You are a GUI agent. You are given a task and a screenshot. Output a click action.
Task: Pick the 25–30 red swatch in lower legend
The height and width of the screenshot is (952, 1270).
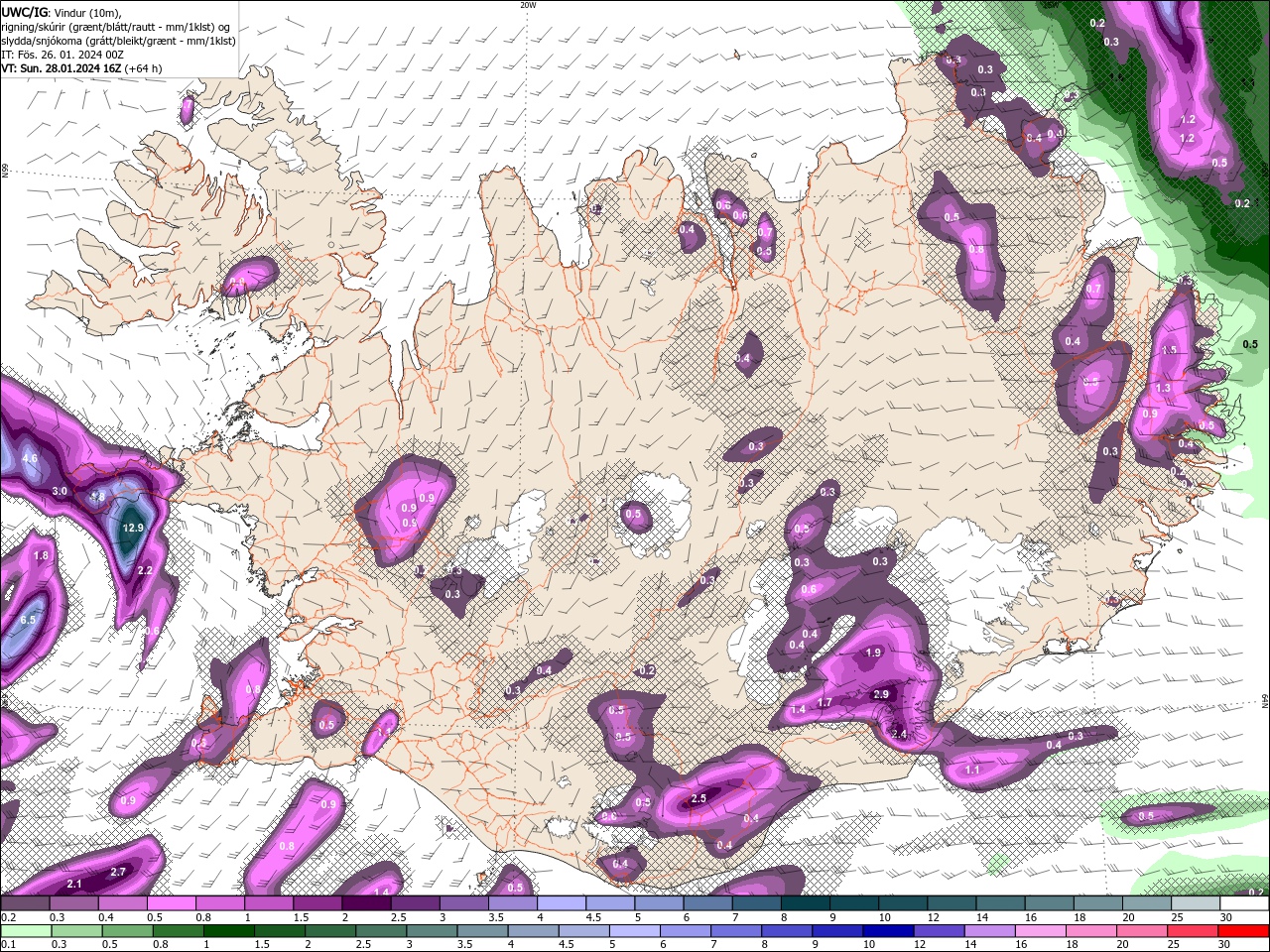pyautogui.click(x=1195, y=931)
